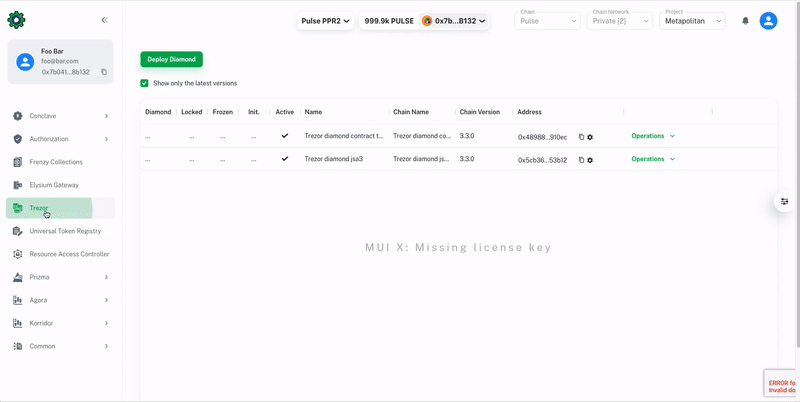Image resolution: width=800 pixels, height=402 pixels.
Task: Expand Operations for Trezor diamond contract row
Action: click(x=653, y=136)
